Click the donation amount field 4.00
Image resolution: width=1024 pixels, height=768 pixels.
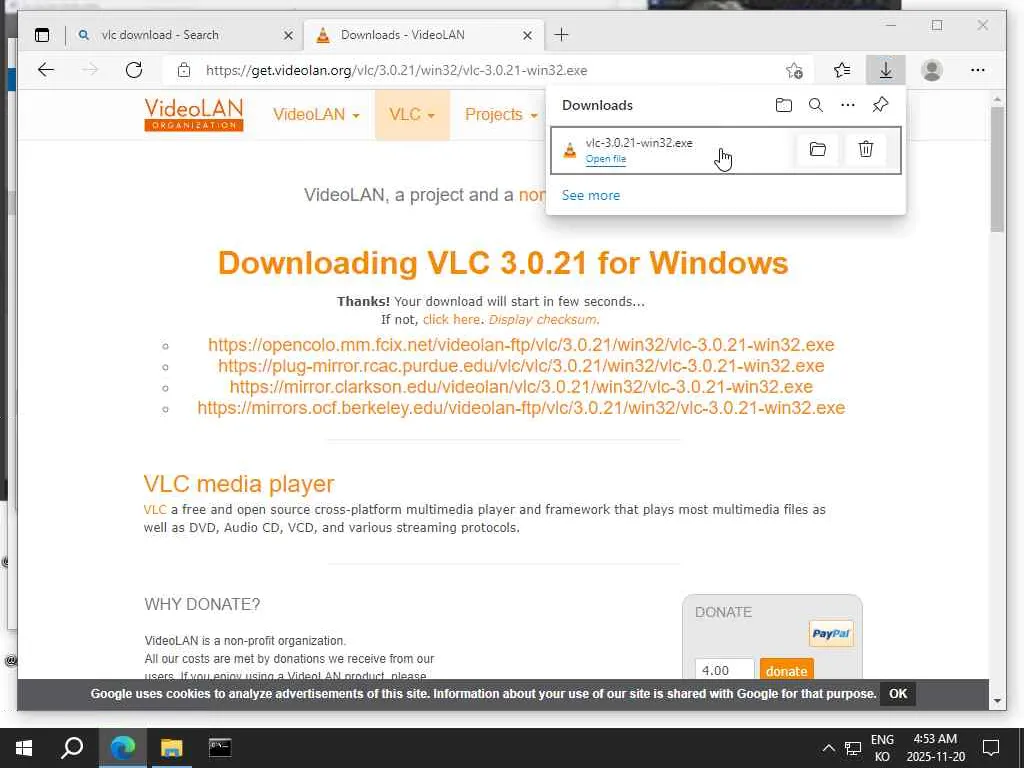click(724, 671)
